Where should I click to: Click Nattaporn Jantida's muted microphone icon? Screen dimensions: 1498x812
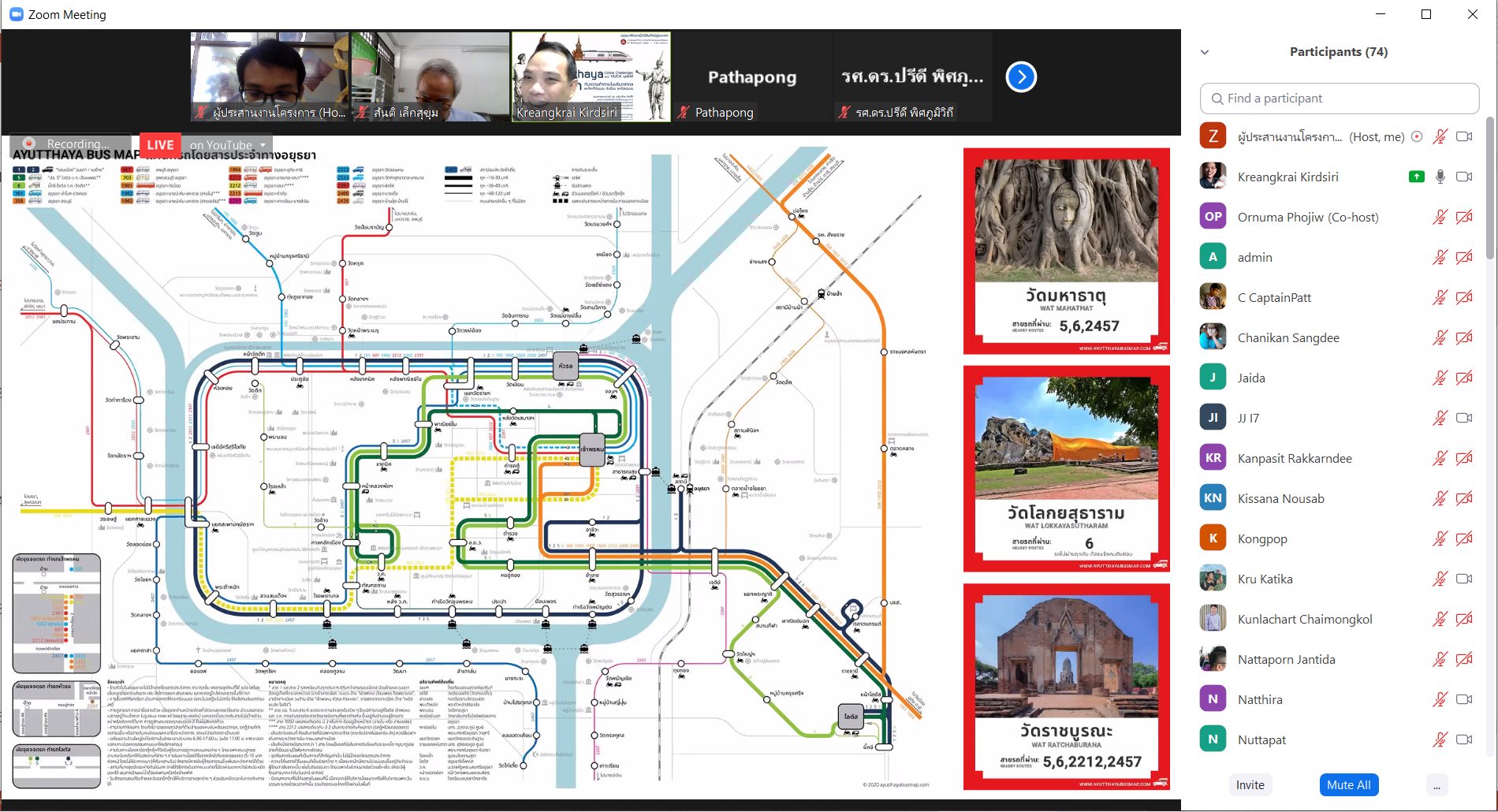click(1440, 659)
